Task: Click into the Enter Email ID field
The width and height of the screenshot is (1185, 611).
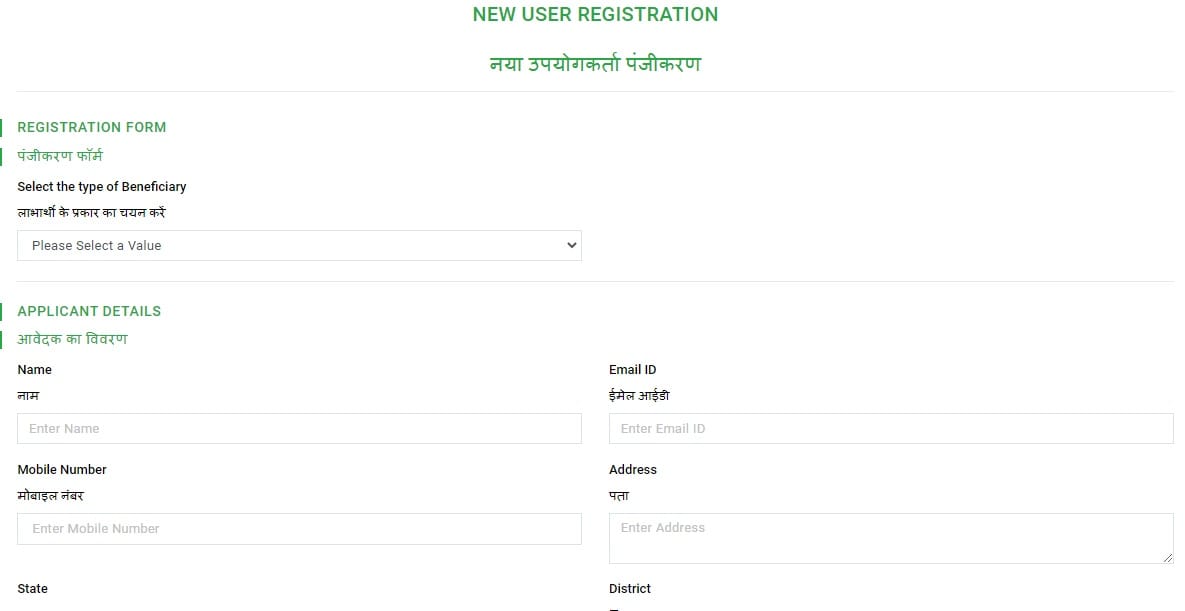Action: click(x=890, y=428)
